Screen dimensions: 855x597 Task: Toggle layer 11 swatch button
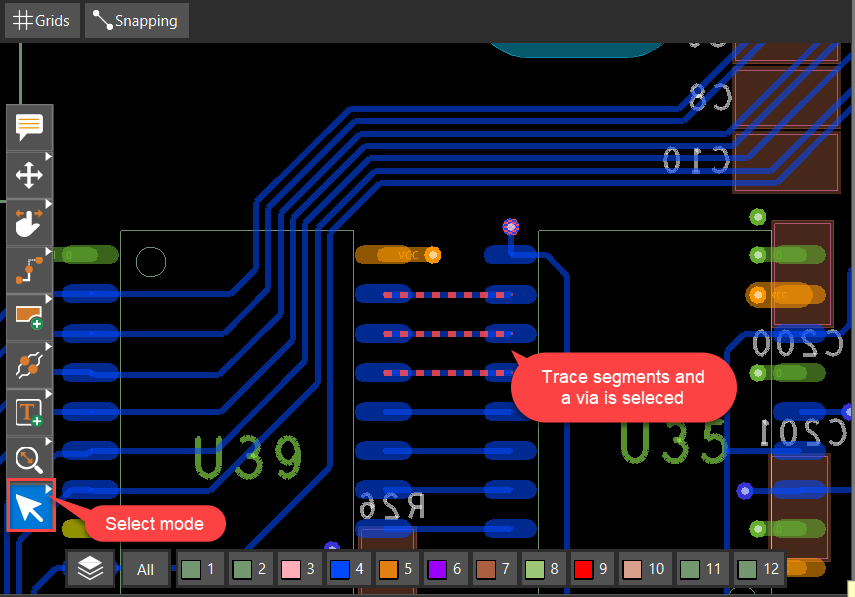[702, 569]
